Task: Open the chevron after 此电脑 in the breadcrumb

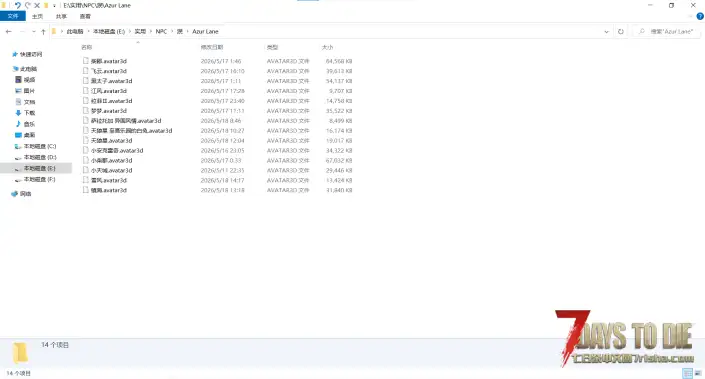Action: click(88, 31)
